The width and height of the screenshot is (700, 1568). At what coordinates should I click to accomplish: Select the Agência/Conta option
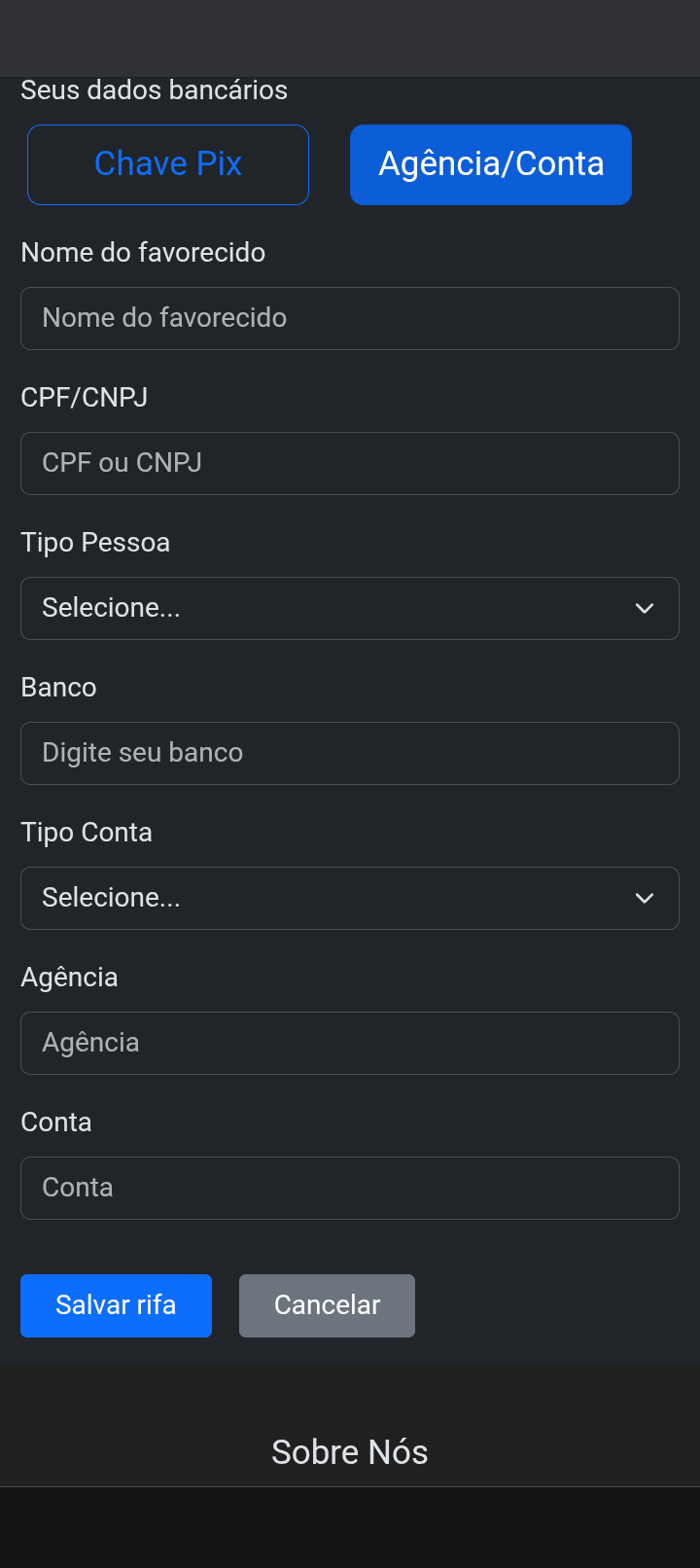pos(490,164)
